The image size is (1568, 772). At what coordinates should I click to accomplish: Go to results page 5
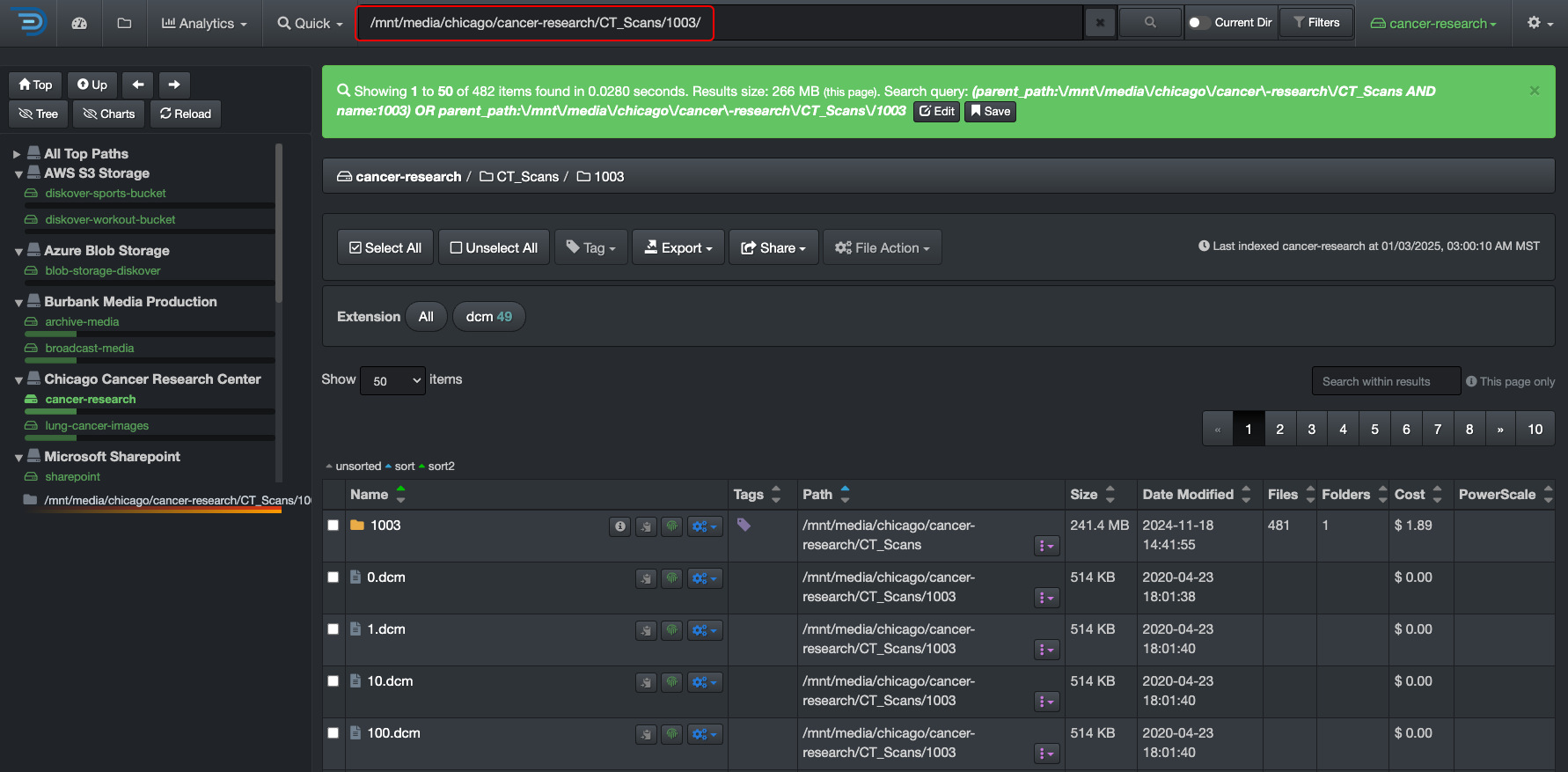pyautogui.click(x=1374, y=429)
